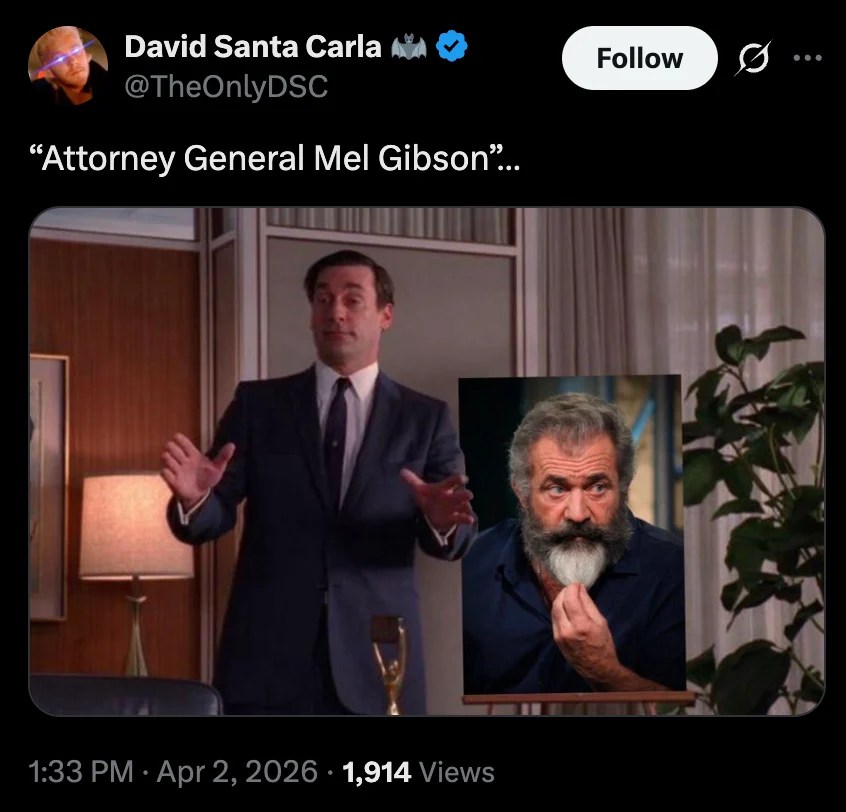This screenshot has width=846, height=812.
Task: Click the leafy houseplant in the photo
Action: (x=754, y=520)
